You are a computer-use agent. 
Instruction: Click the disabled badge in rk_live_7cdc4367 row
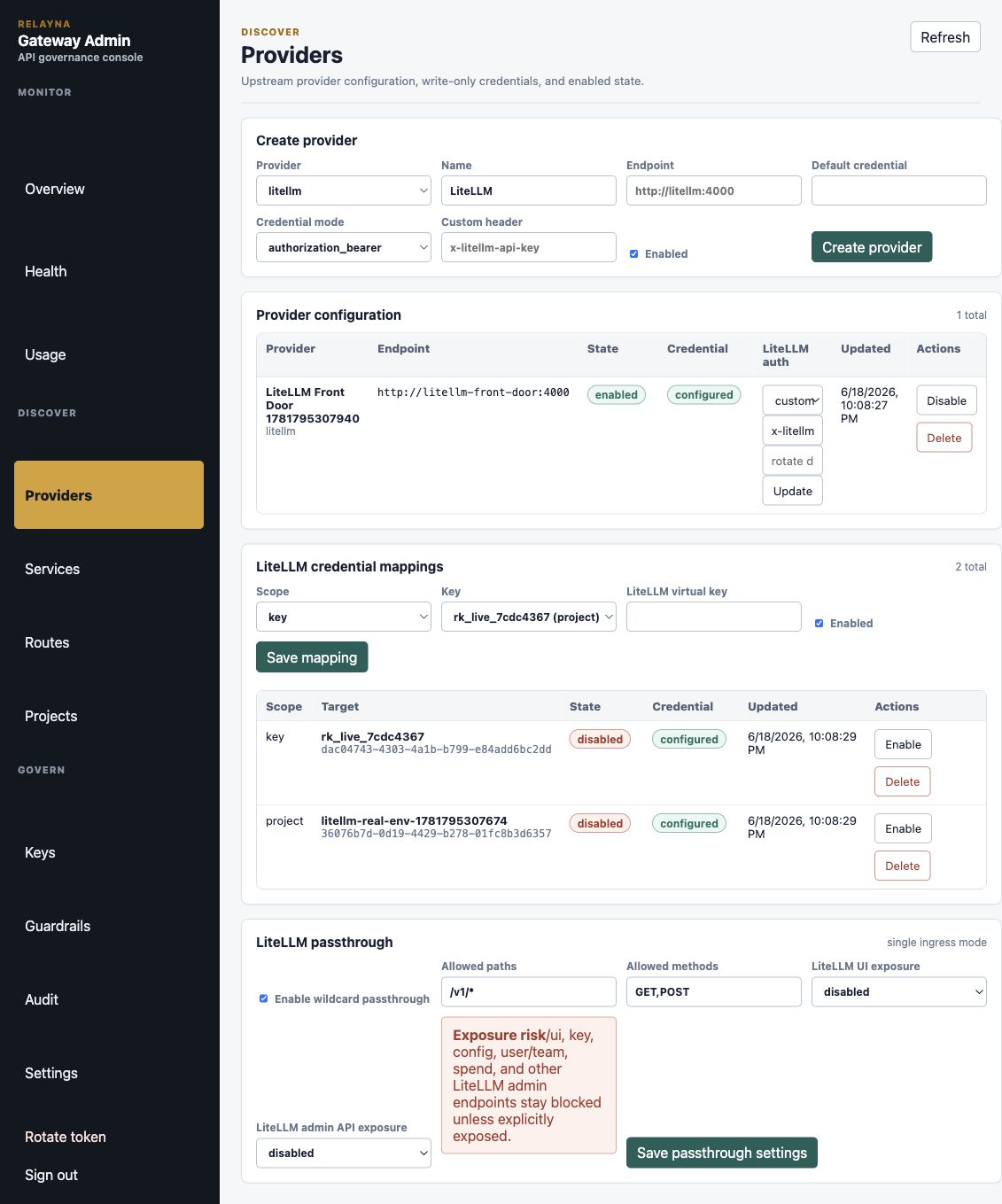(x=600, y=740)
